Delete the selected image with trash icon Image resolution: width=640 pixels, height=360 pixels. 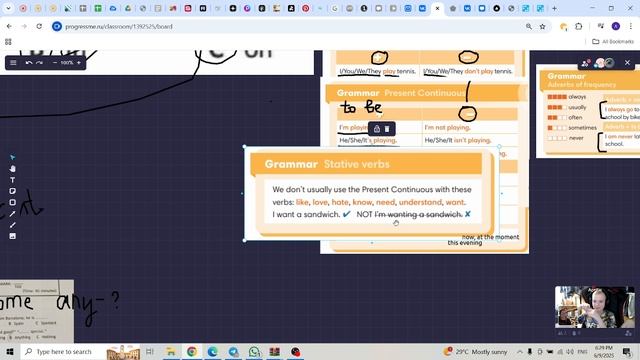(387, 129)
